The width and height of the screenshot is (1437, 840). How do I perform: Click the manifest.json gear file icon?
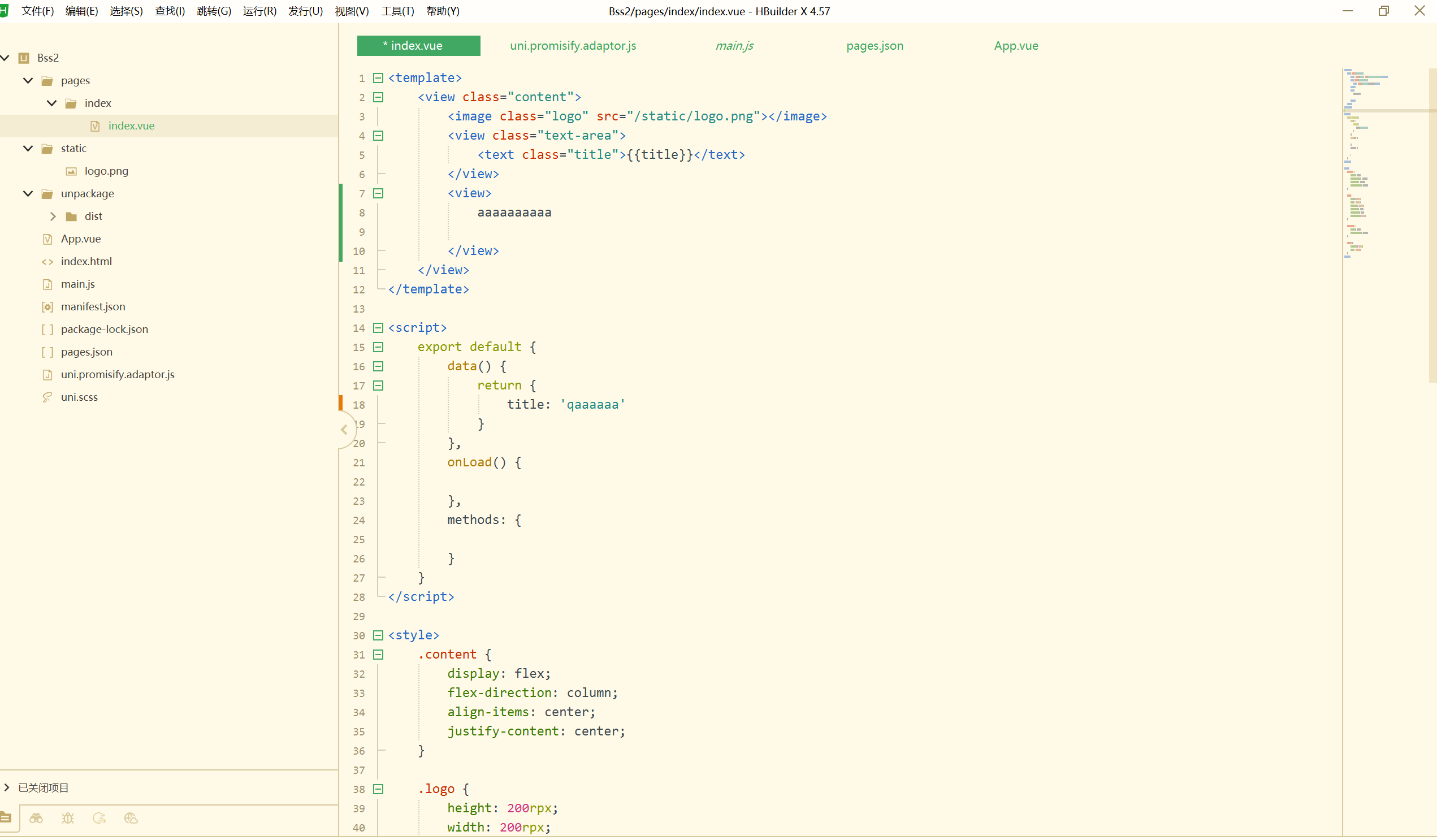click(48, 307)
